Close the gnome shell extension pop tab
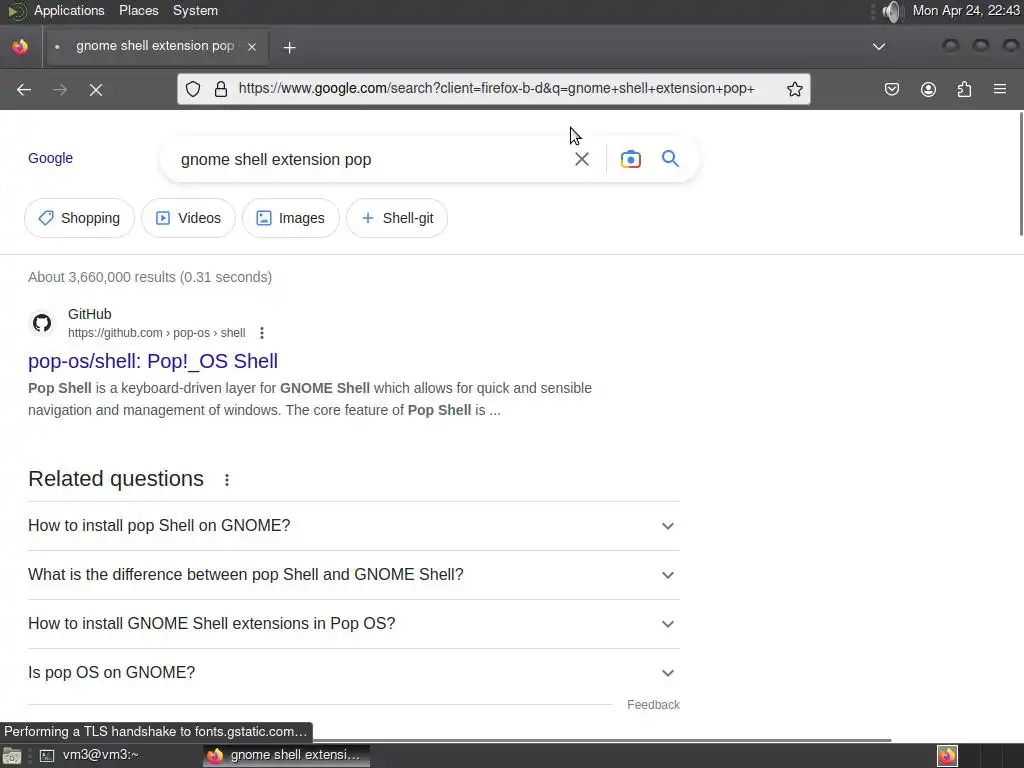 click(x=252, y=46)
